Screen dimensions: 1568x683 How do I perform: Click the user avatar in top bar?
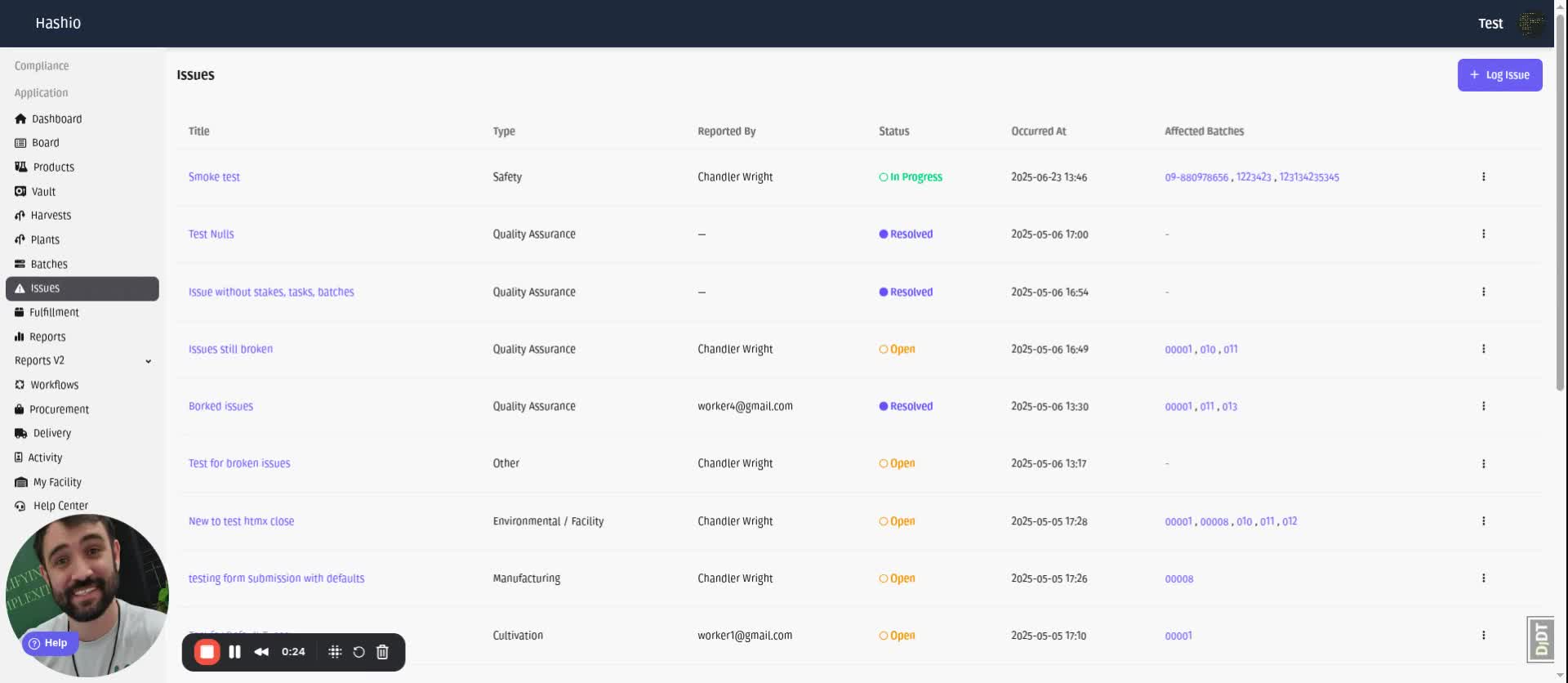coord(1531,24)
